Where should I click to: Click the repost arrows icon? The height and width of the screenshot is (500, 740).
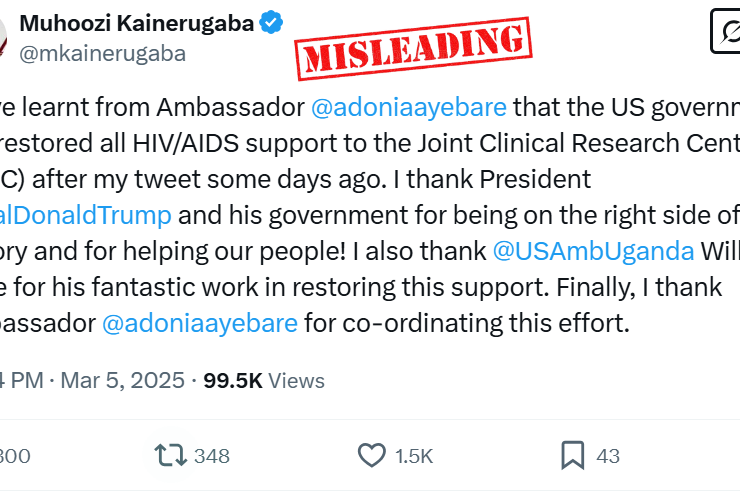[x=169, y=456]
